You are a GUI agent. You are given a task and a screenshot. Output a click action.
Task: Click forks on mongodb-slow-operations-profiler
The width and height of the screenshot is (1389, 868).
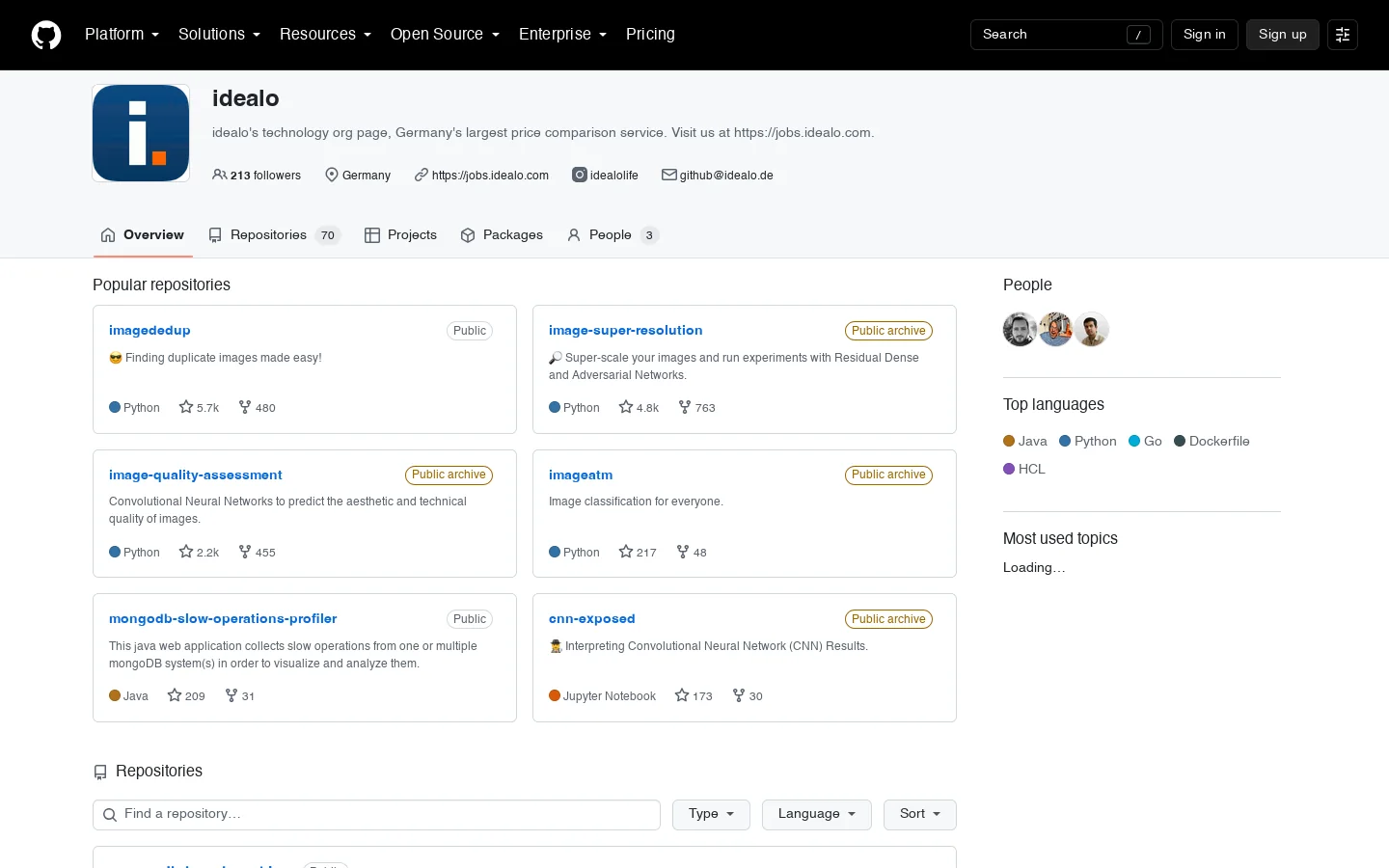(240, 696)
